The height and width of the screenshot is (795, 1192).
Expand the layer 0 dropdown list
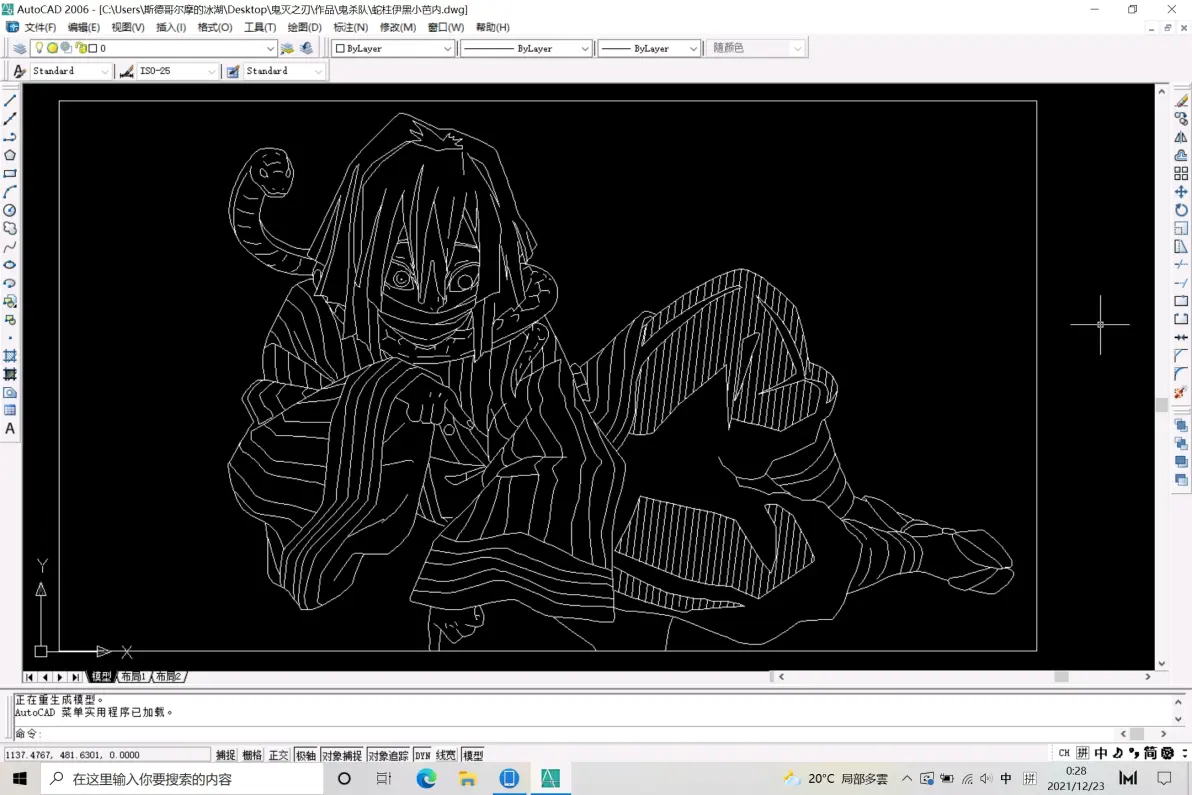pos(270,48)
